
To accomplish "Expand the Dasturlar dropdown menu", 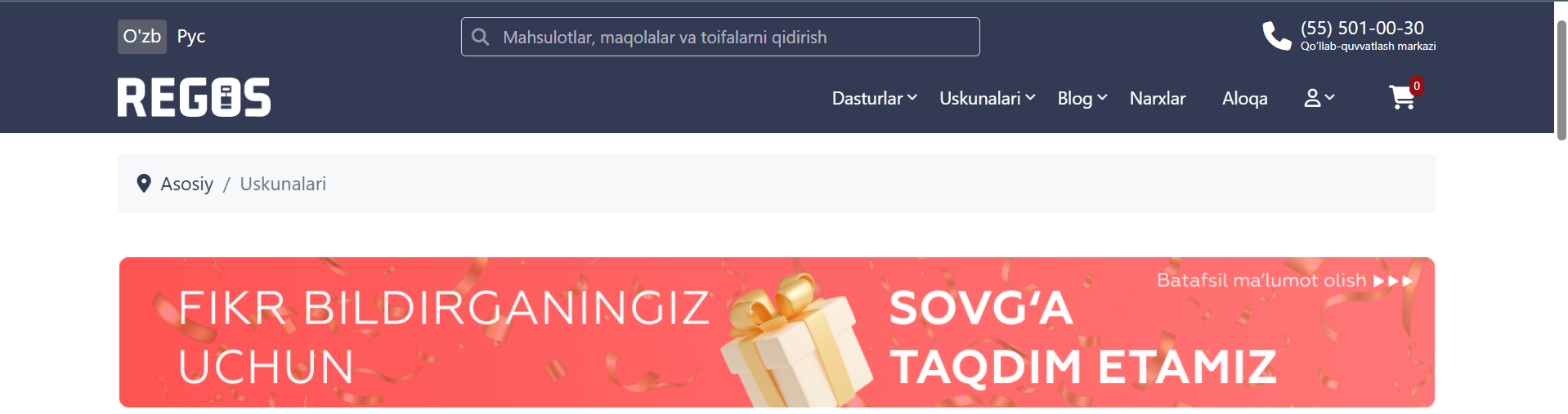I will (874, 98).
